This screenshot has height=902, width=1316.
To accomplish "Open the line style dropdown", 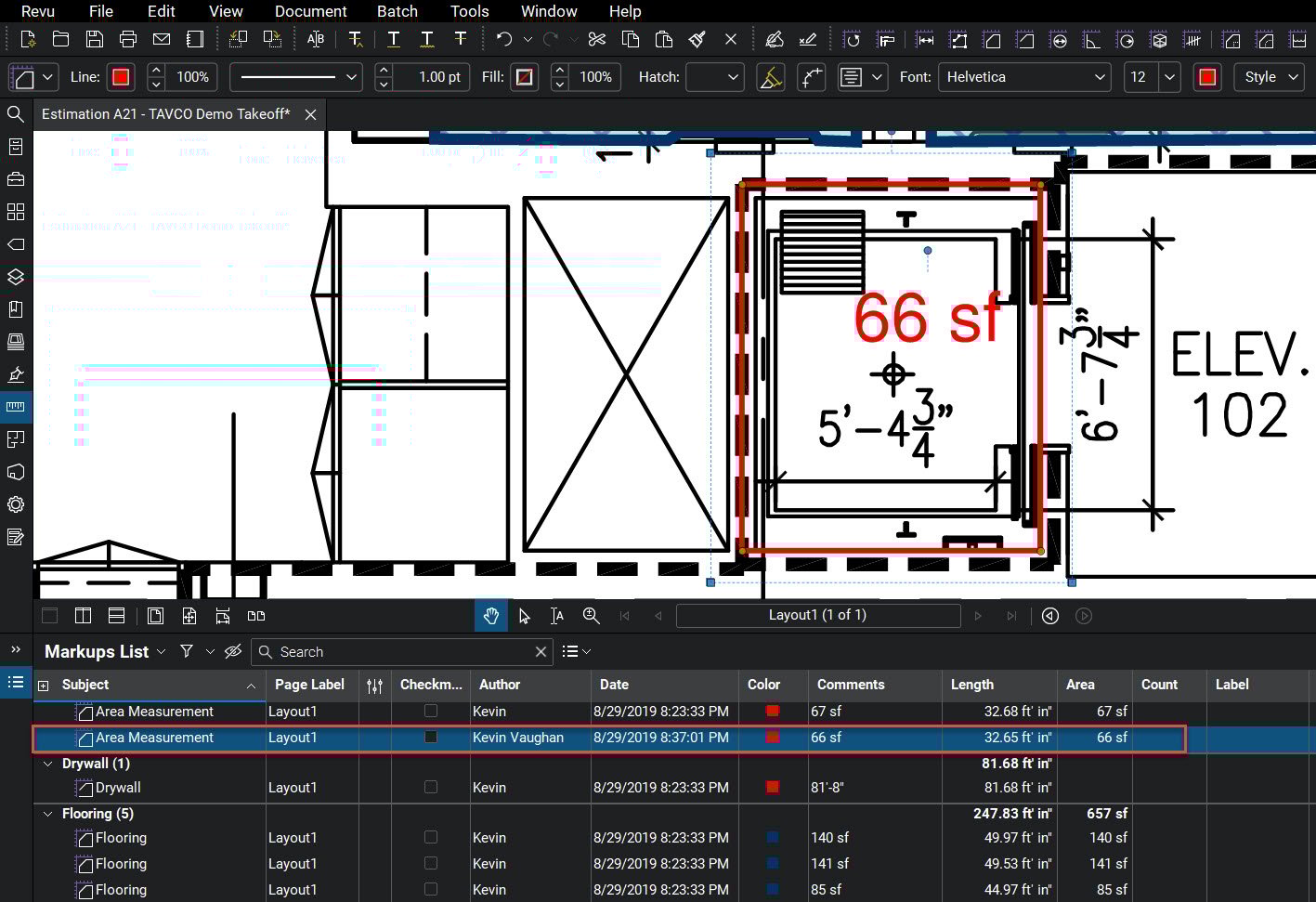I will pyautogui.click(x=295, y=77).
